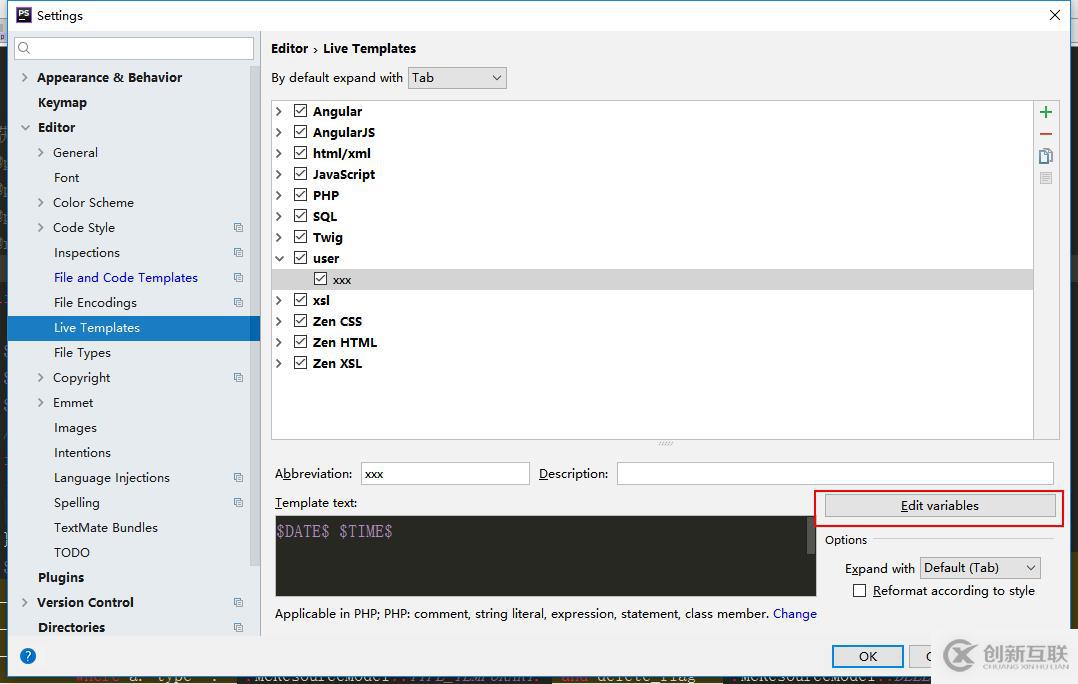Click the project-level icon beside Inspections

[238, 253]
